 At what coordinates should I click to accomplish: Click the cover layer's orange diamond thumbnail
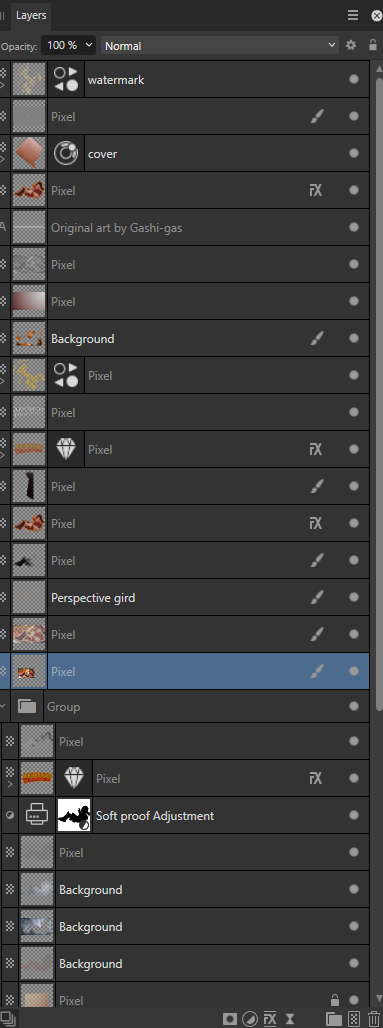[29, 153]
